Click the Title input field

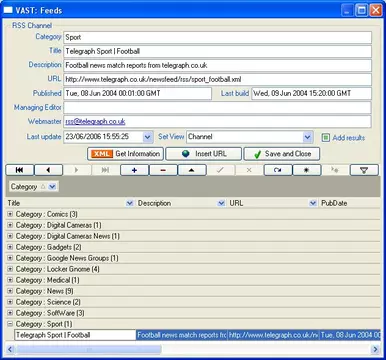pos(217,51)
